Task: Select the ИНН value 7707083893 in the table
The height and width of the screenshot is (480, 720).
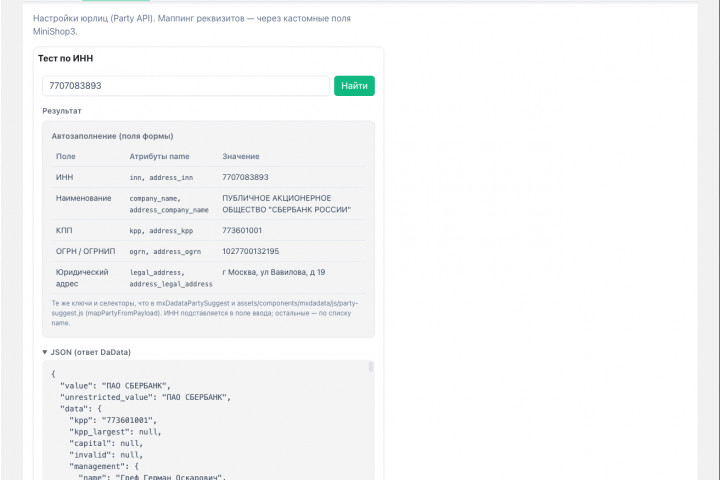Action: (x=245, y=177)
